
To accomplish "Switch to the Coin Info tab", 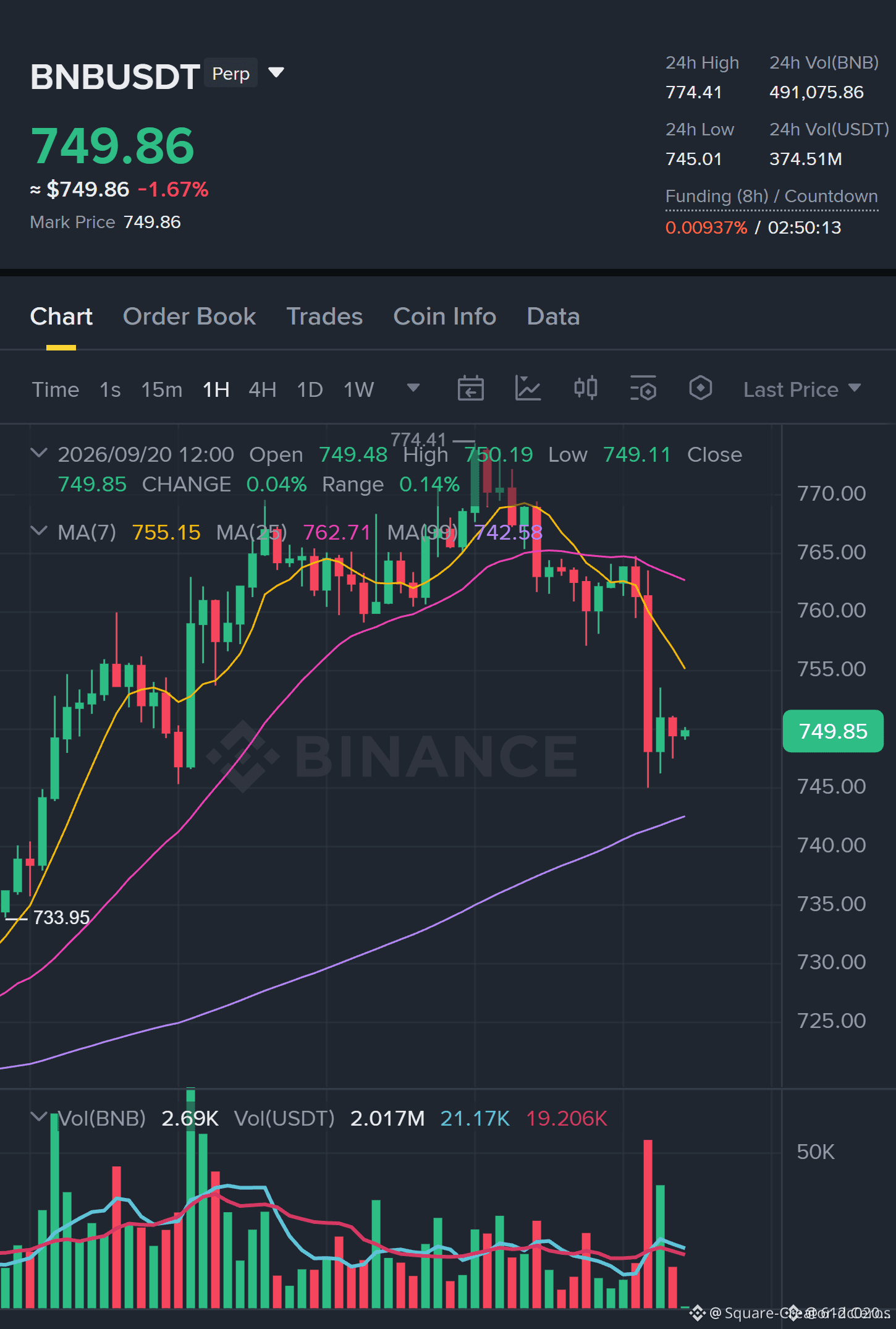I will pyautogui.click(x=444, y=316).
